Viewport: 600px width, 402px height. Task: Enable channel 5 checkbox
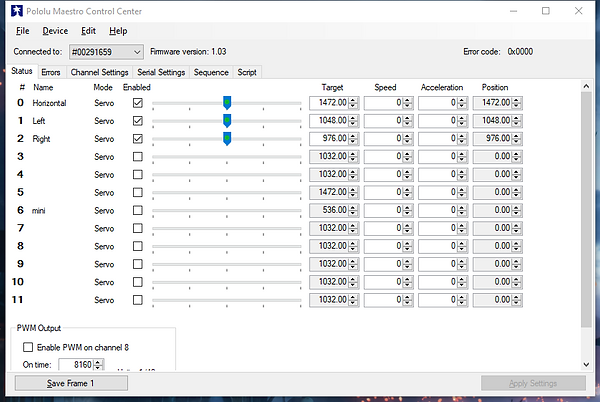138,192
